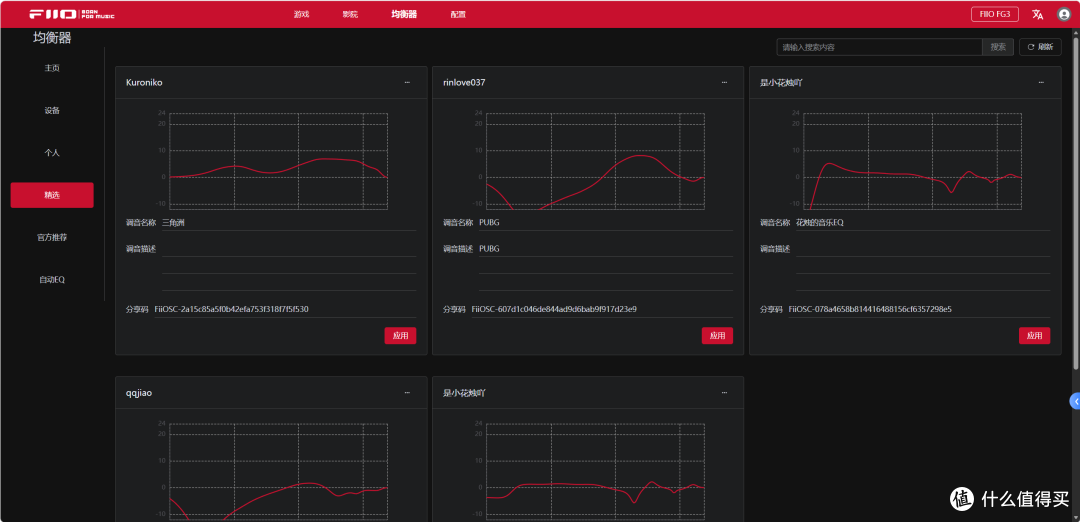The height and width of the screenshot is (522, 1080).
Task: Go to 个人 in the sidebar
Action: (52, 153)
